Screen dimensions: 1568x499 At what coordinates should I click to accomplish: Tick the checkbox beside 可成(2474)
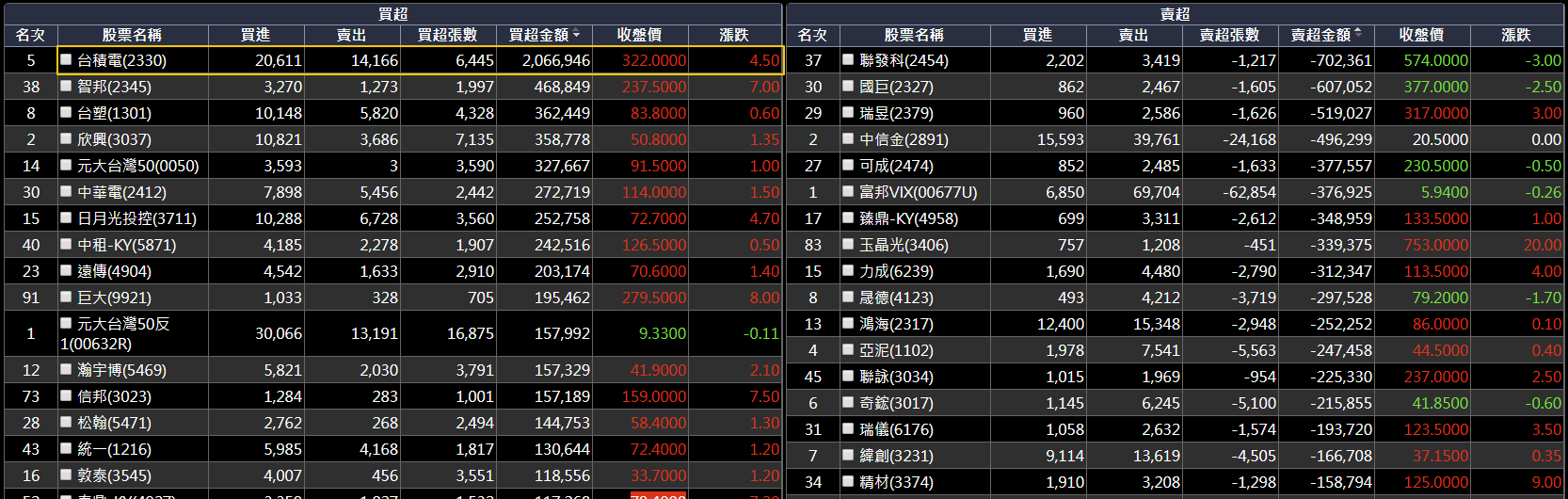[848, 165]
